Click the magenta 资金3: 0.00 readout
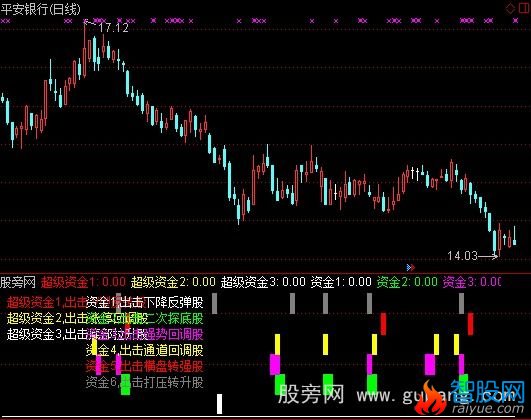 tap(472, 282)
